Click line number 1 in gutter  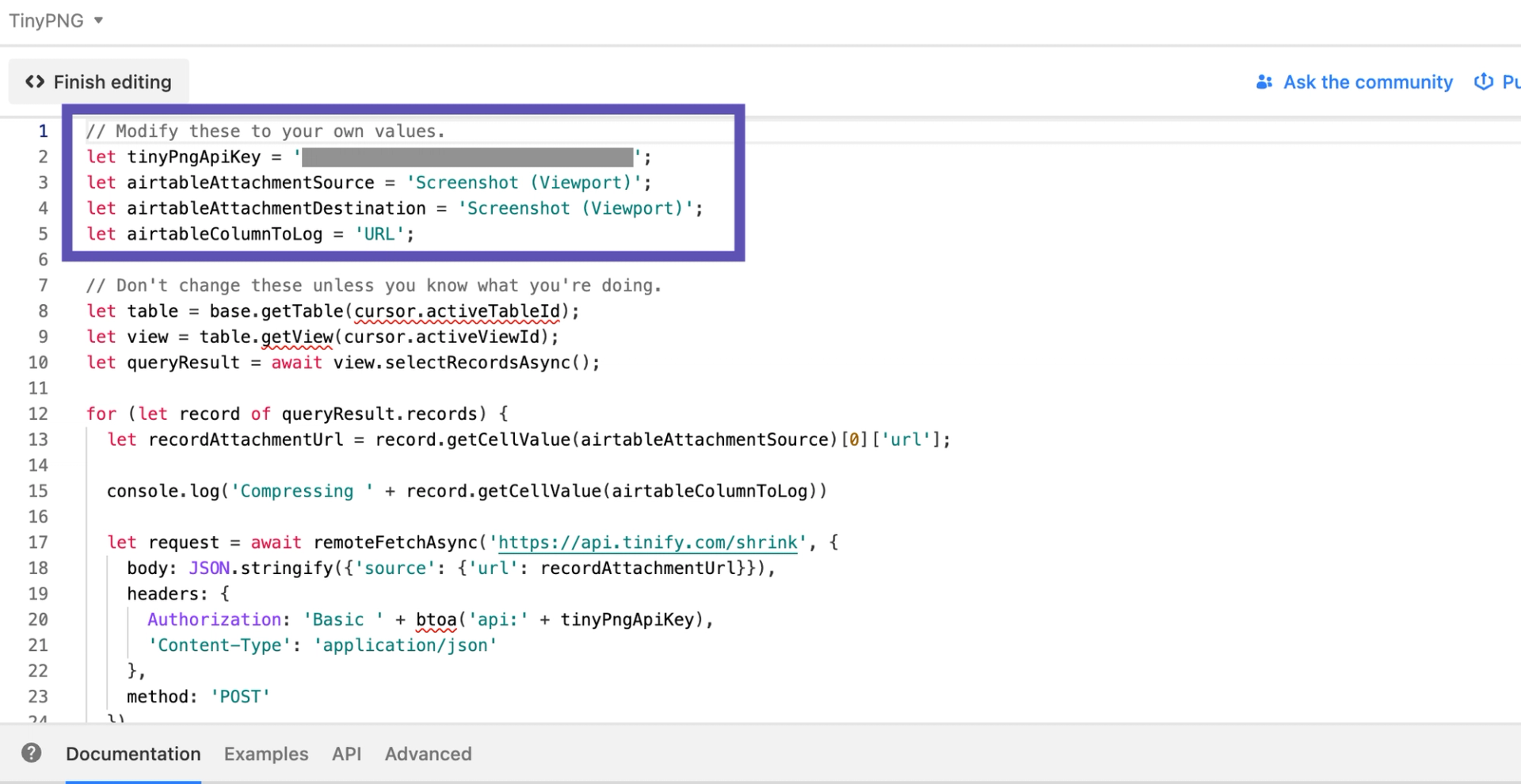[x=44, y=131]
